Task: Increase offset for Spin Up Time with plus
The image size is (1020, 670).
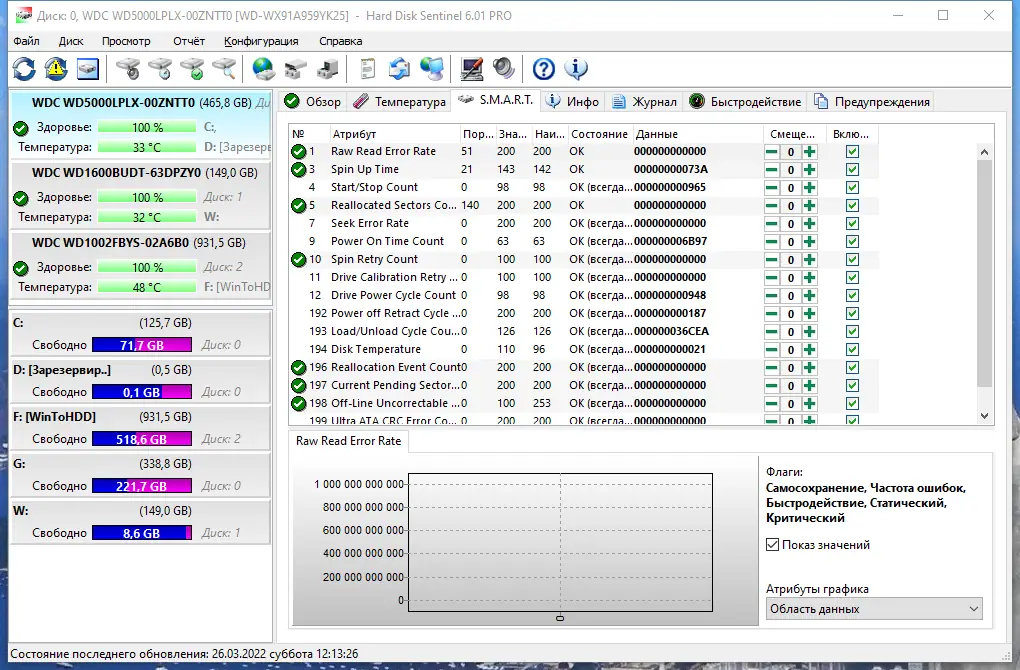Action: point(809,170)
